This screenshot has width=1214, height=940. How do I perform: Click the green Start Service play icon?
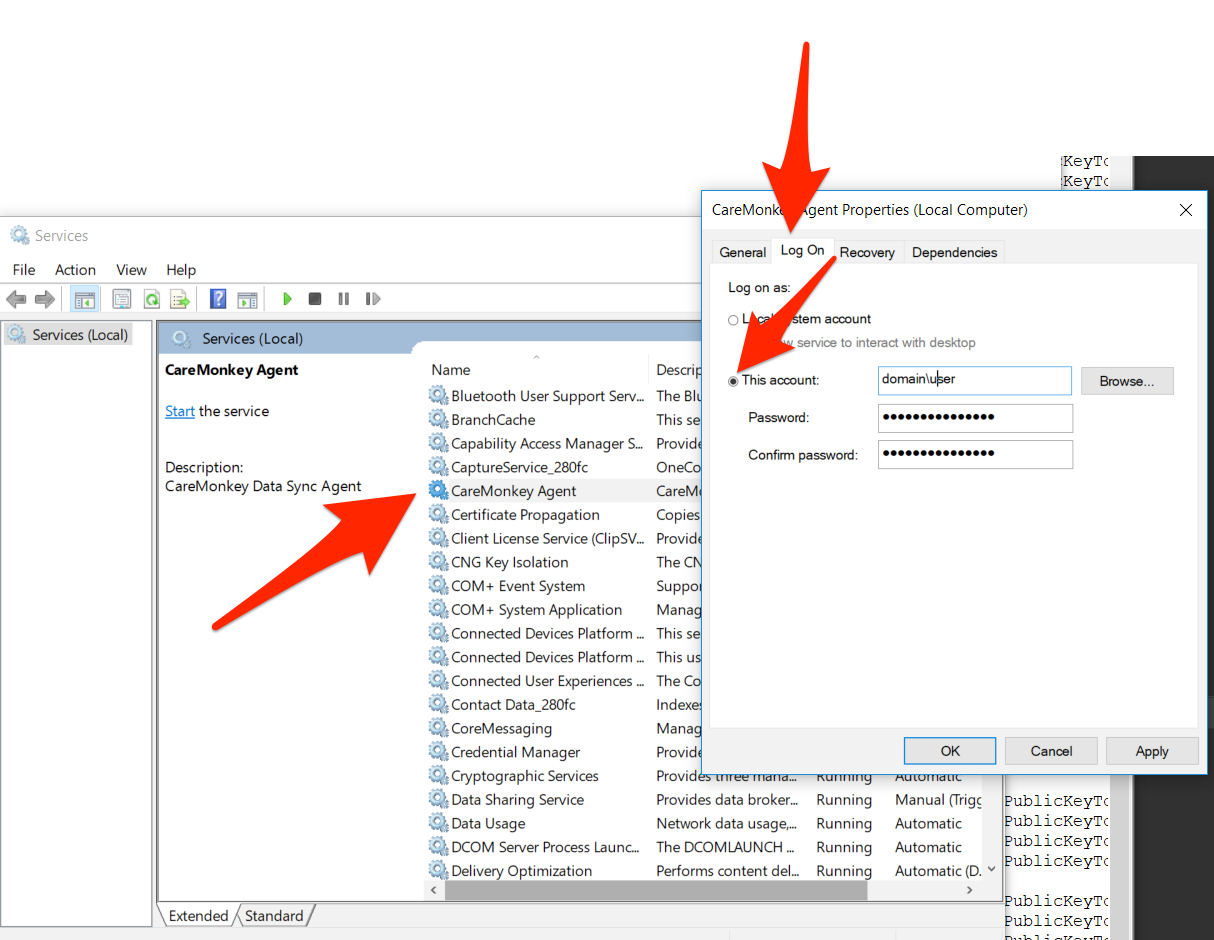(x=287, y=299)
